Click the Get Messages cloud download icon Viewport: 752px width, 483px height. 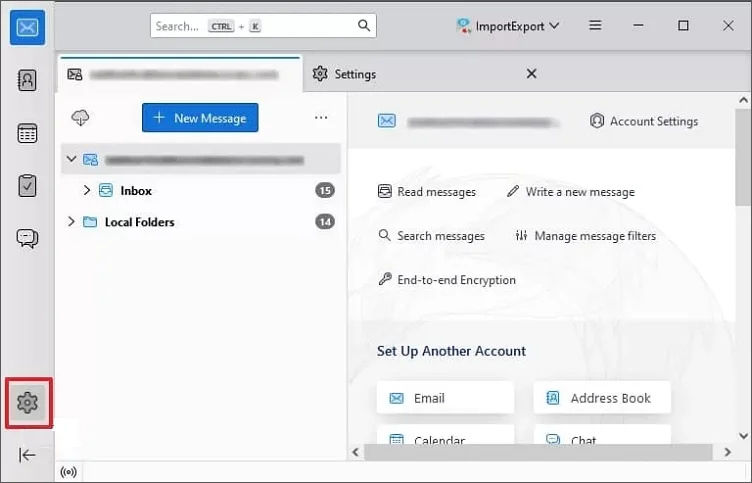pos(80,118)
